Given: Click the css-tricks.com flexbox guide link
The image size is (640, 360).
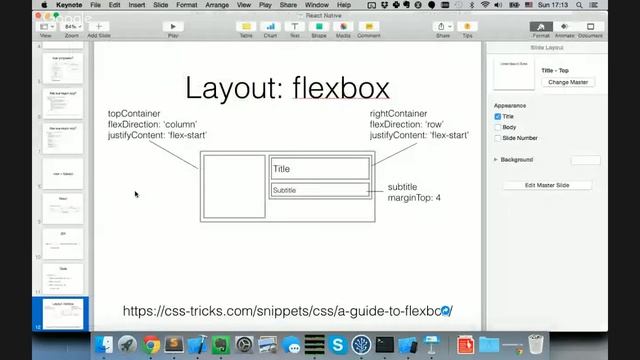Looking at the screenshot, I should coord(288,311).
